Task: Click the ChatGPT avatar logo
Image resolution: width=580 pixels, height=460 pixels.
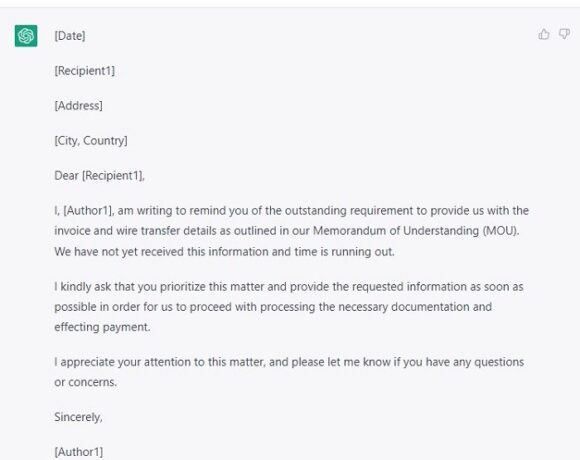Action: tap(26, 36)
